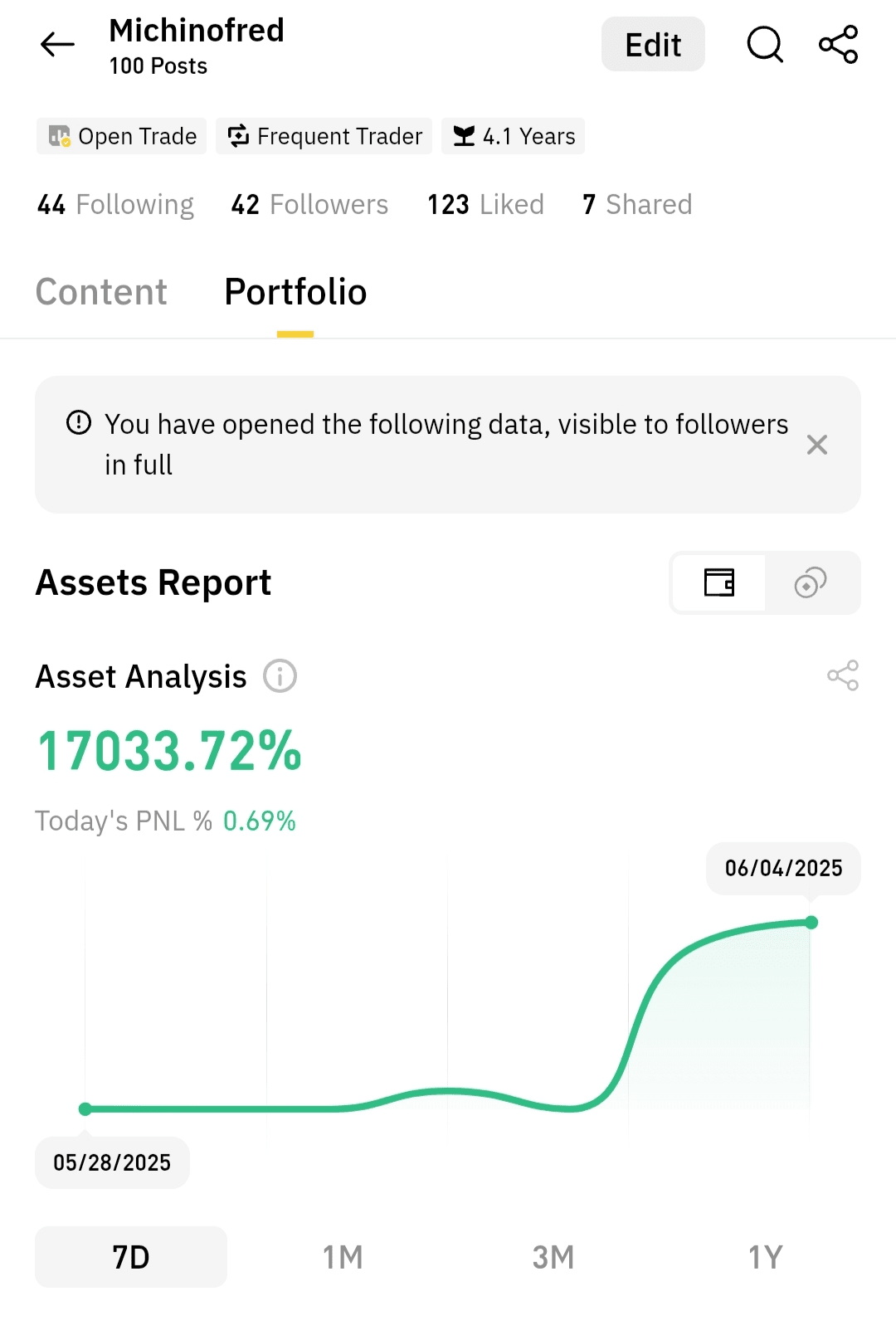Tap the profile share icon
Viewport: 896px width, 1340px height.
[838, 45]
